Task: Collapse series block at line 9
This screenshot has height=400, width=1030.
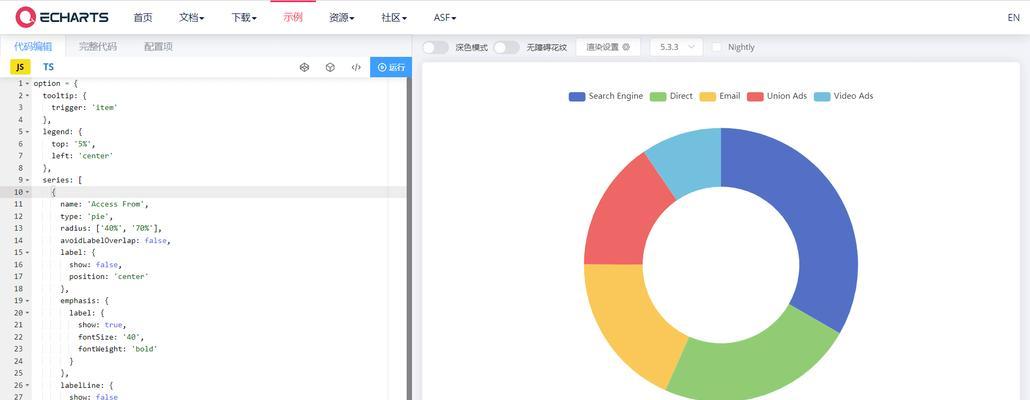Action: coord(27,180)
